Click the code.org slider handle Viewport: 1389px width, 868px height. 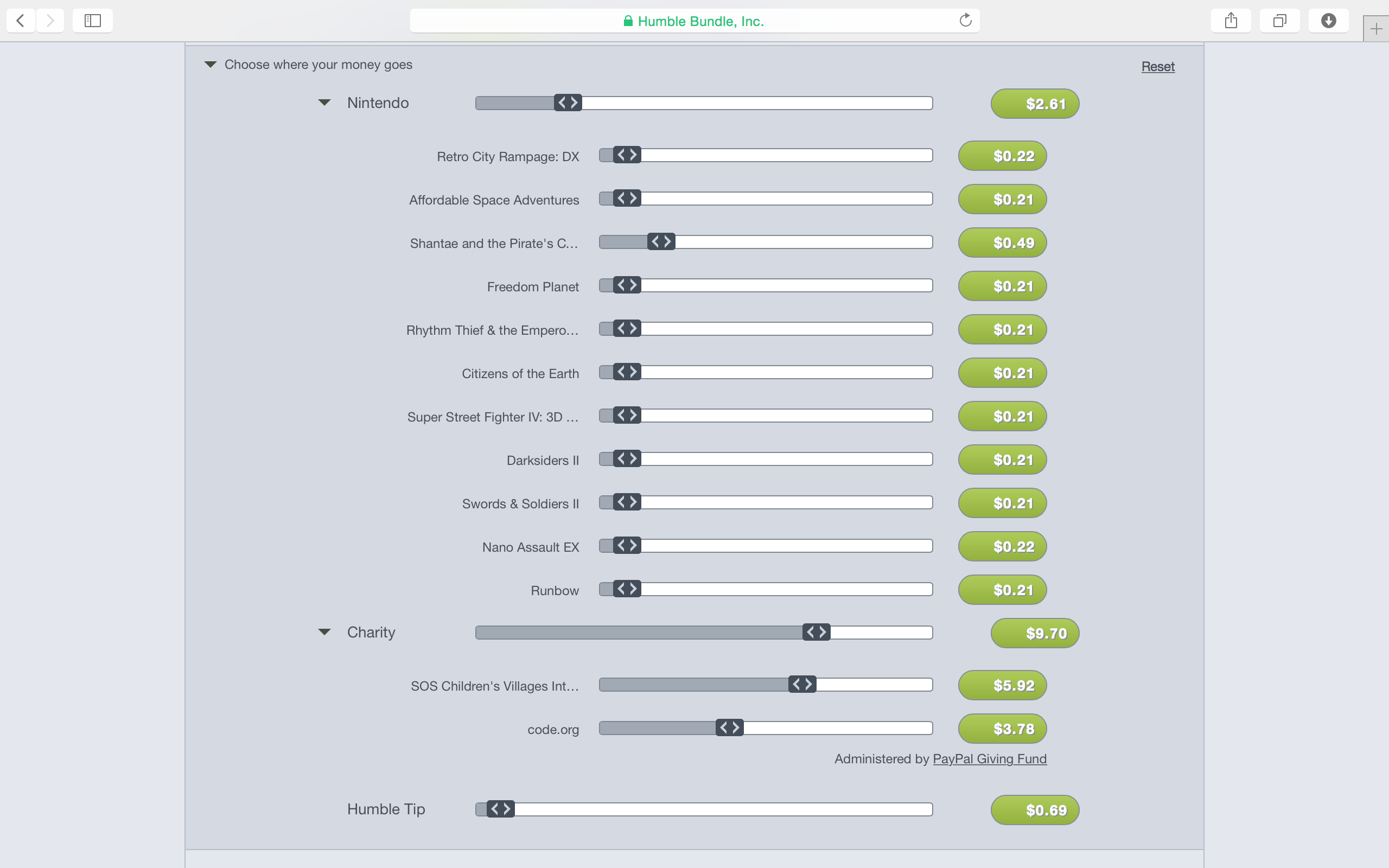pos(730,728)
